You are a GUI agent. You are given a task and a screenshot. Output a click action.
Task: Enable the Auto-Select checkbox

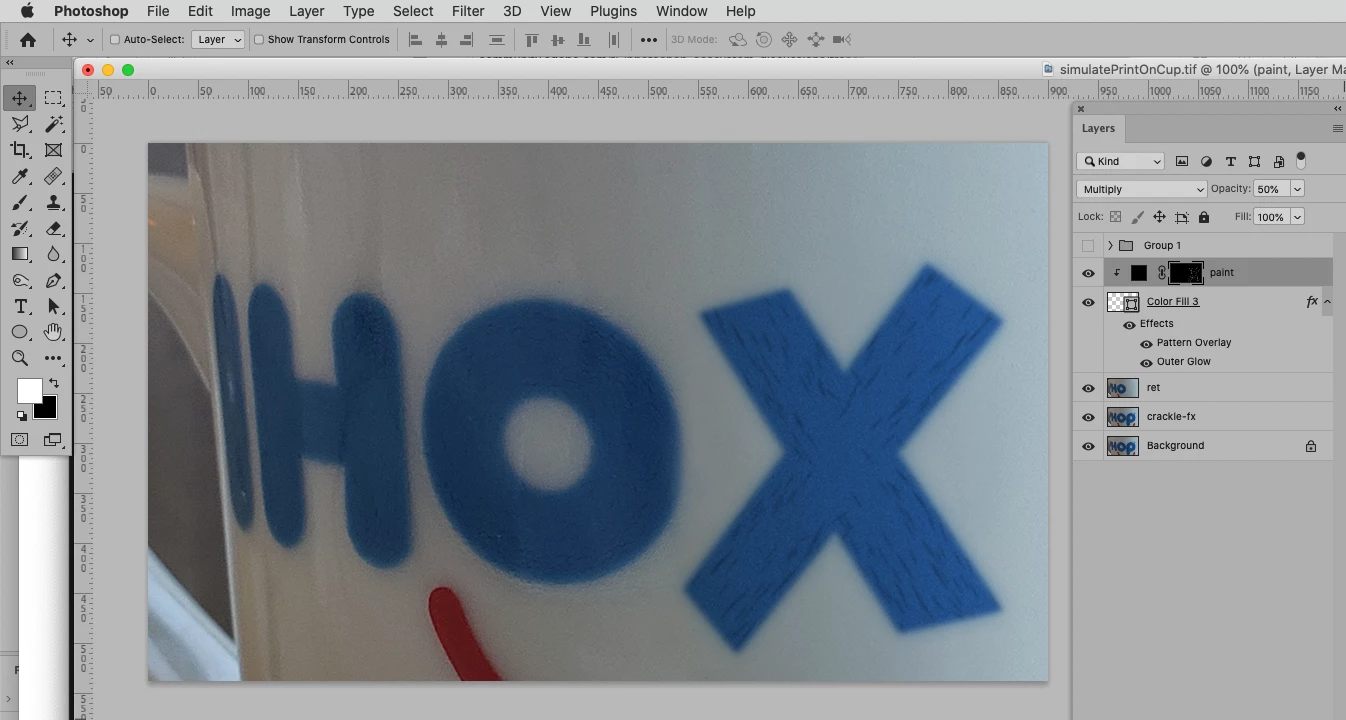[x=115, y=40]
